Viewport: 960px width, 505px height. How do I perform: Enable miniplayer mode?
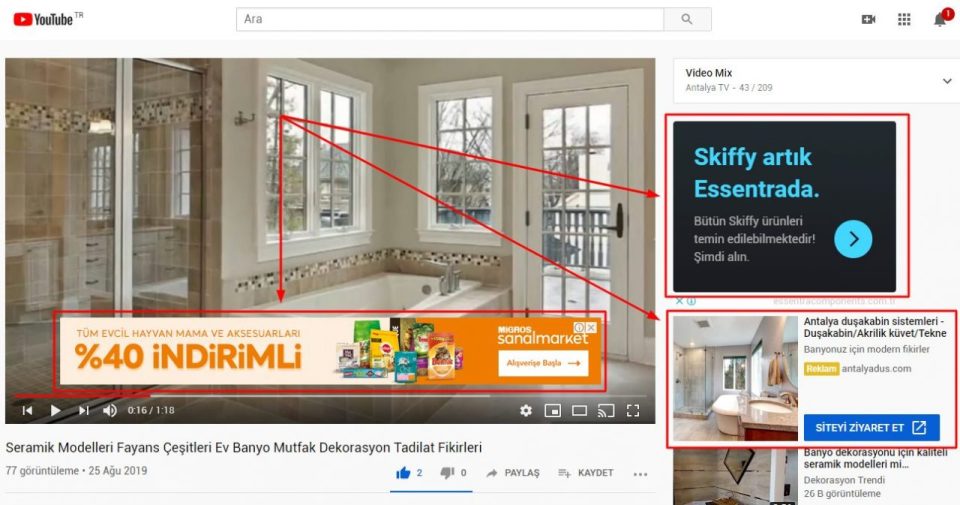[553, 410]
